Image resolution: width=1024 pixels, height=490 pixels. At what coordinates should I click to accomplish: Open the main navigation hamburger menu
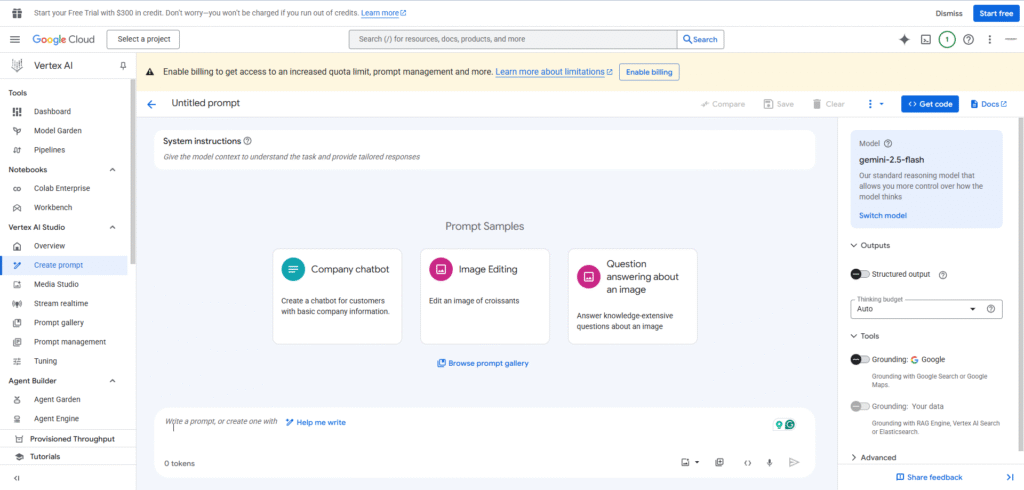pos(15,39)
